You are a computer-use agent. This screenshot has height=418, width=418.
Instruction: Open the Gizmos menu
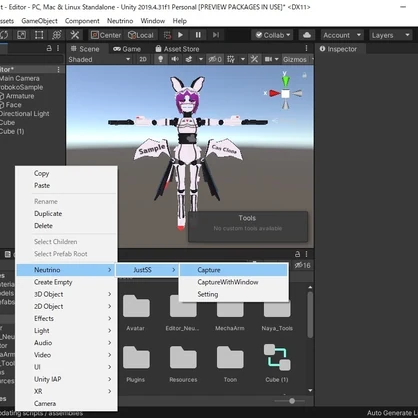click(x=295, y=59)
